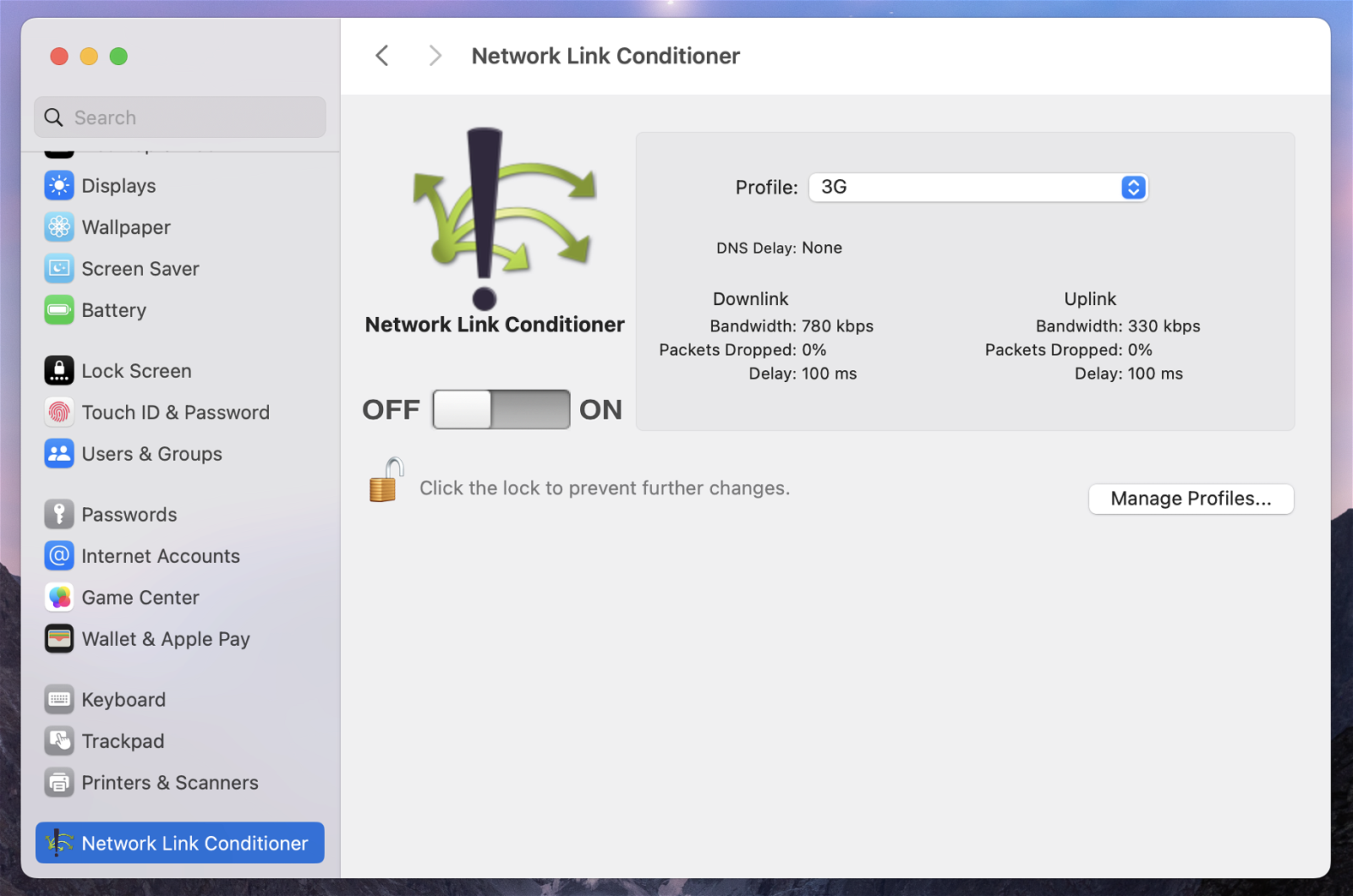Open the Profile dropdown showing 3G
This screenshot has height=896, width=1353.
tap(964, 188)
